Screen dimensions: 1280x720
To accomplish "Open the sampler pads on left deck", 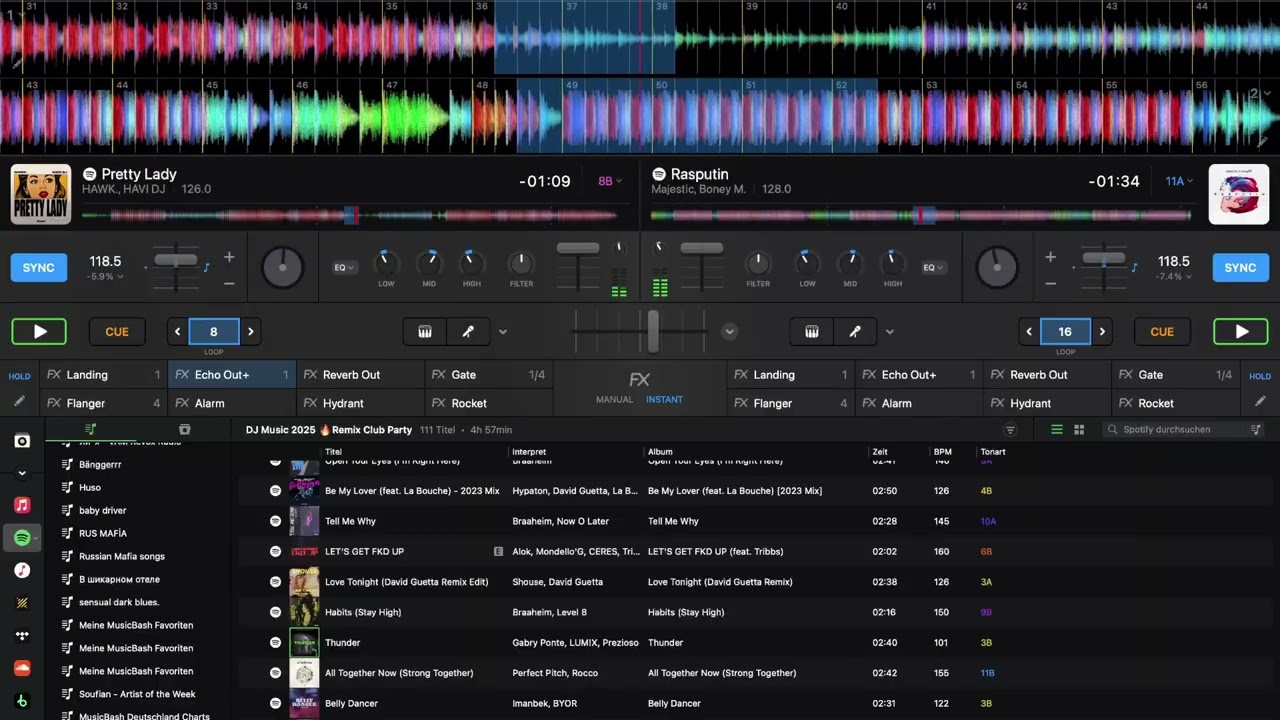I will coord(425,332).
